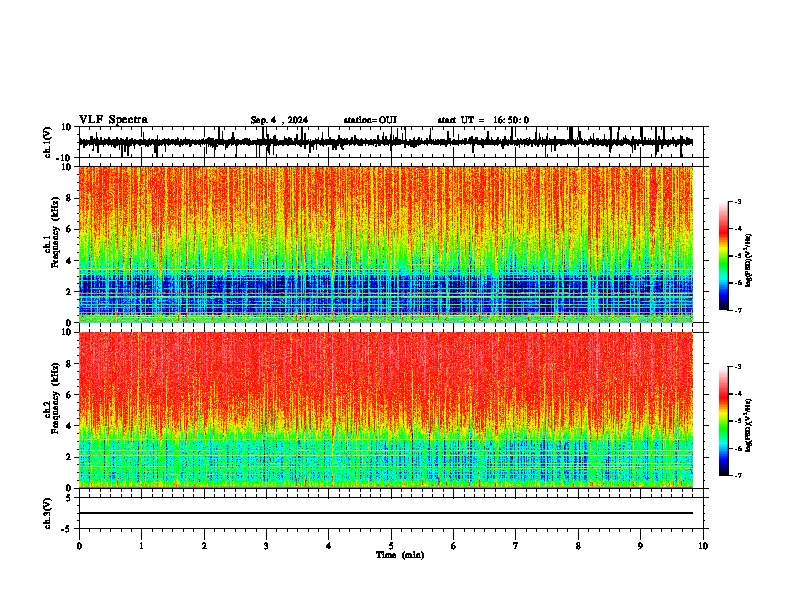Click the ch.1 spectrogram color scale bar
The width and height of the screenshot is (792, 612).
pos(724,256)
